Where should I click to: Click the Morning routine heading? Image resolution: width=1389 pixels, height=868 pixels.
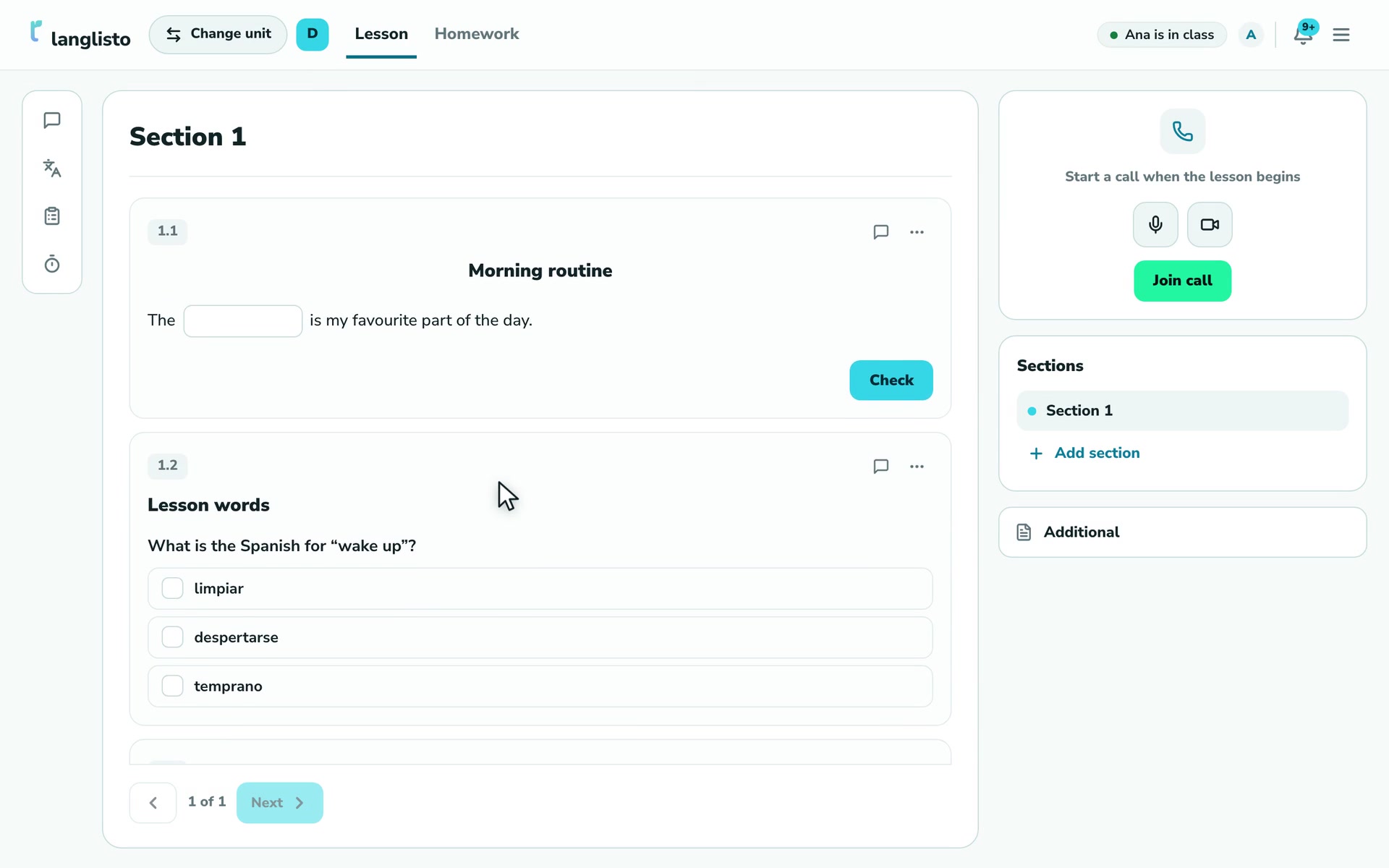(540, 271)
